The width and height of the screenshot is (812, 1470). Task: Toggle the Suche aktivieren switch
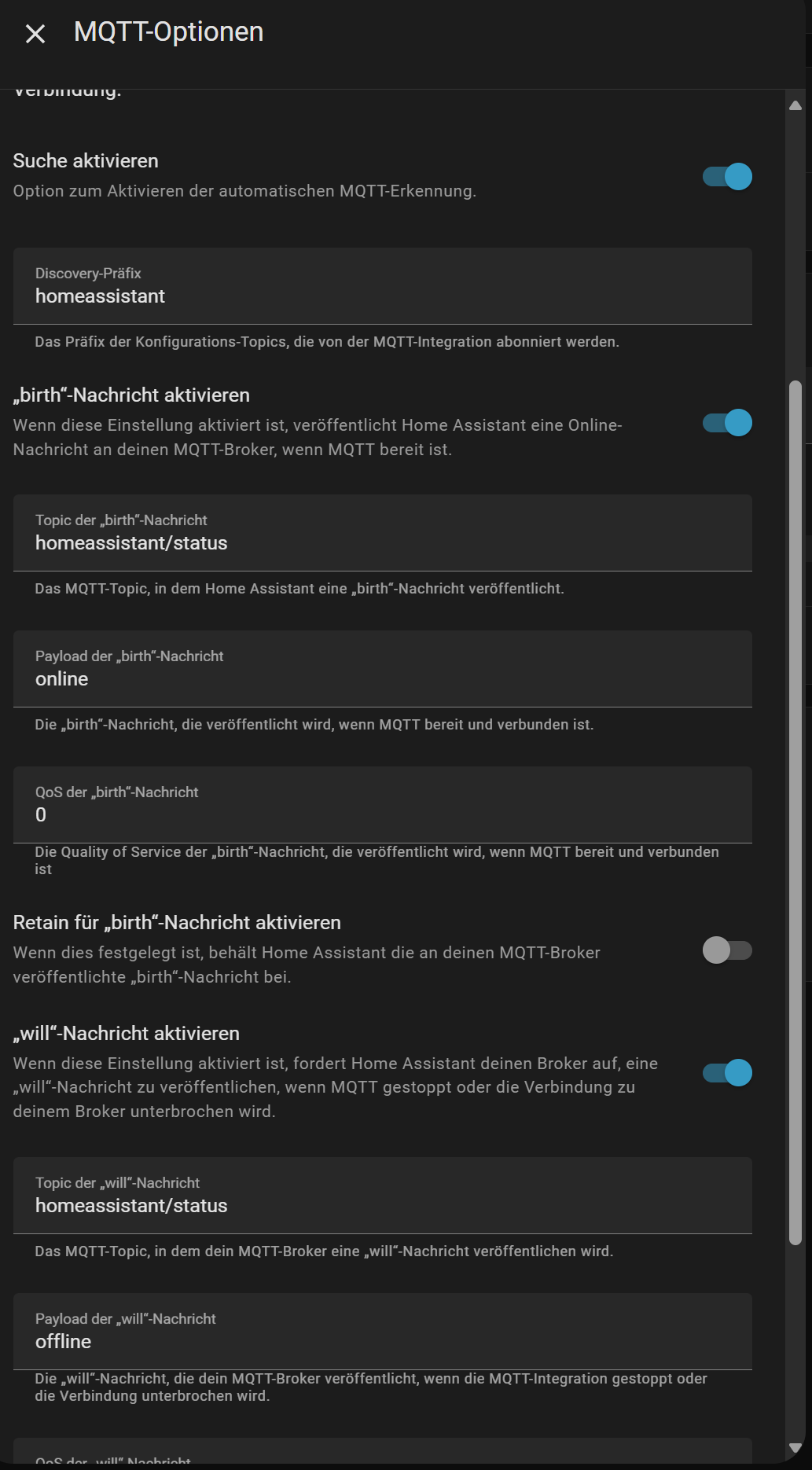727,177
